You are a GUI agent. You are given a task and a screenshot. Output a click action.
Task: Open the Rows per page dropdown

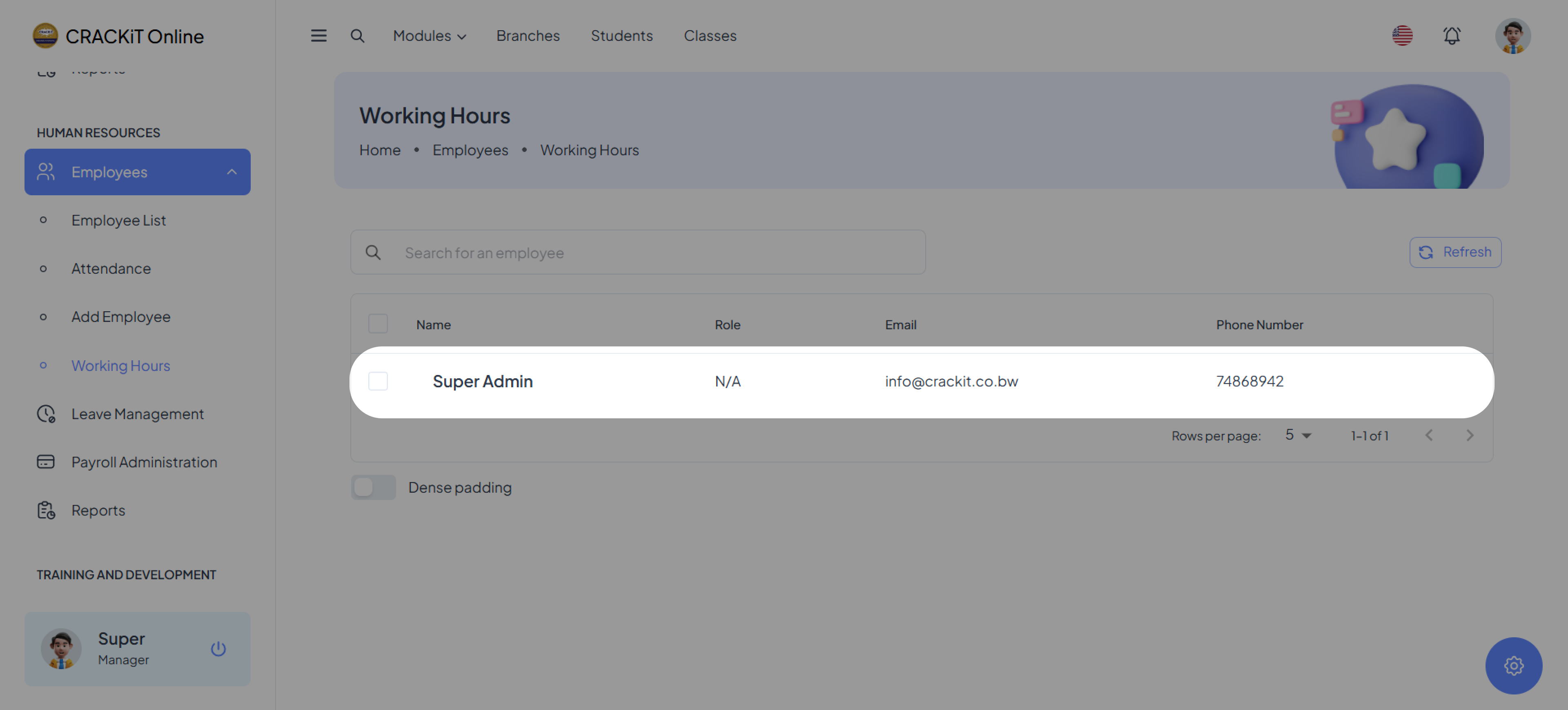click(x=1297, y=435)
